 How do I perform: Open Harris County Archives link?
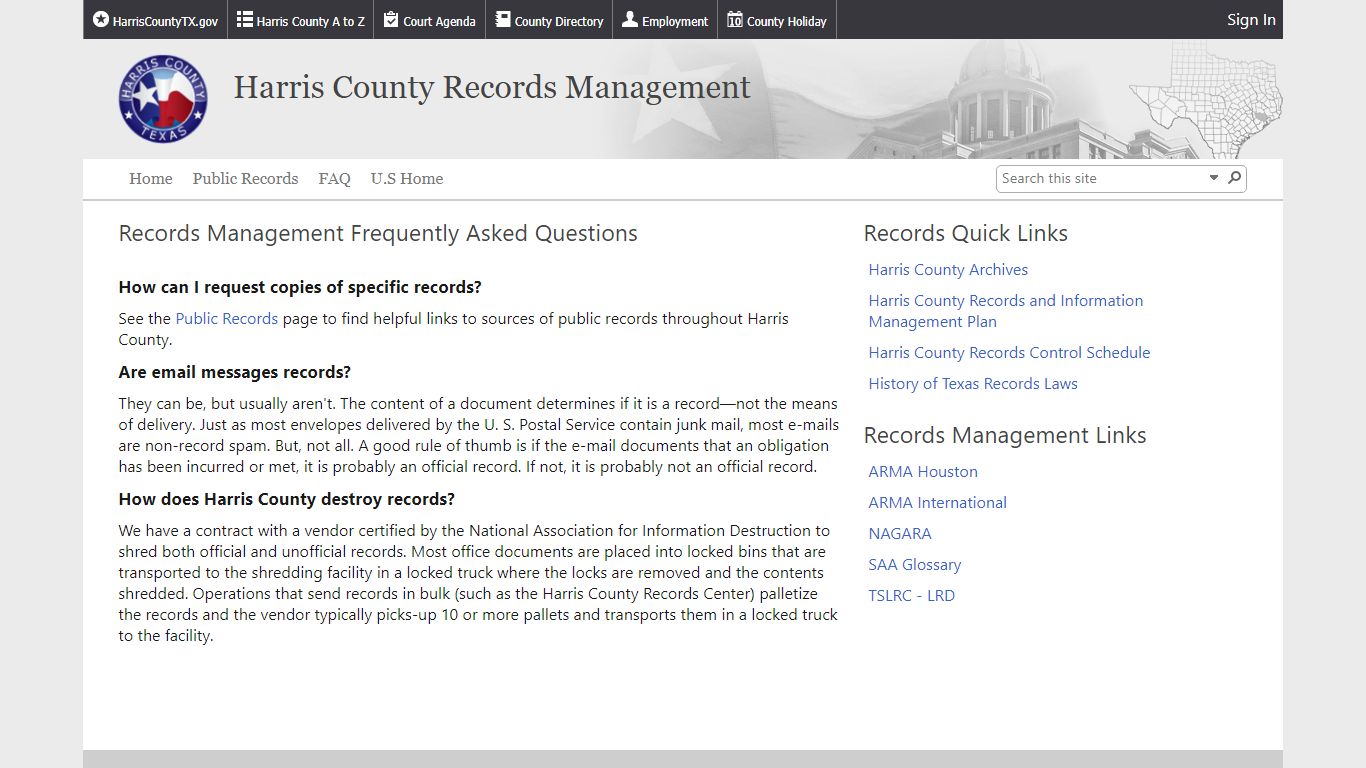click(948, 270)
